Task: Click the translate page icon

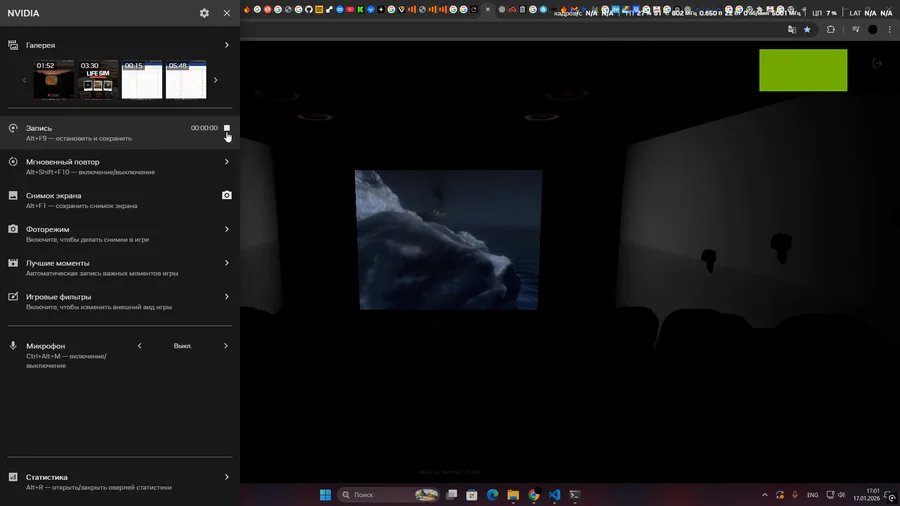Action: (792, 30)
